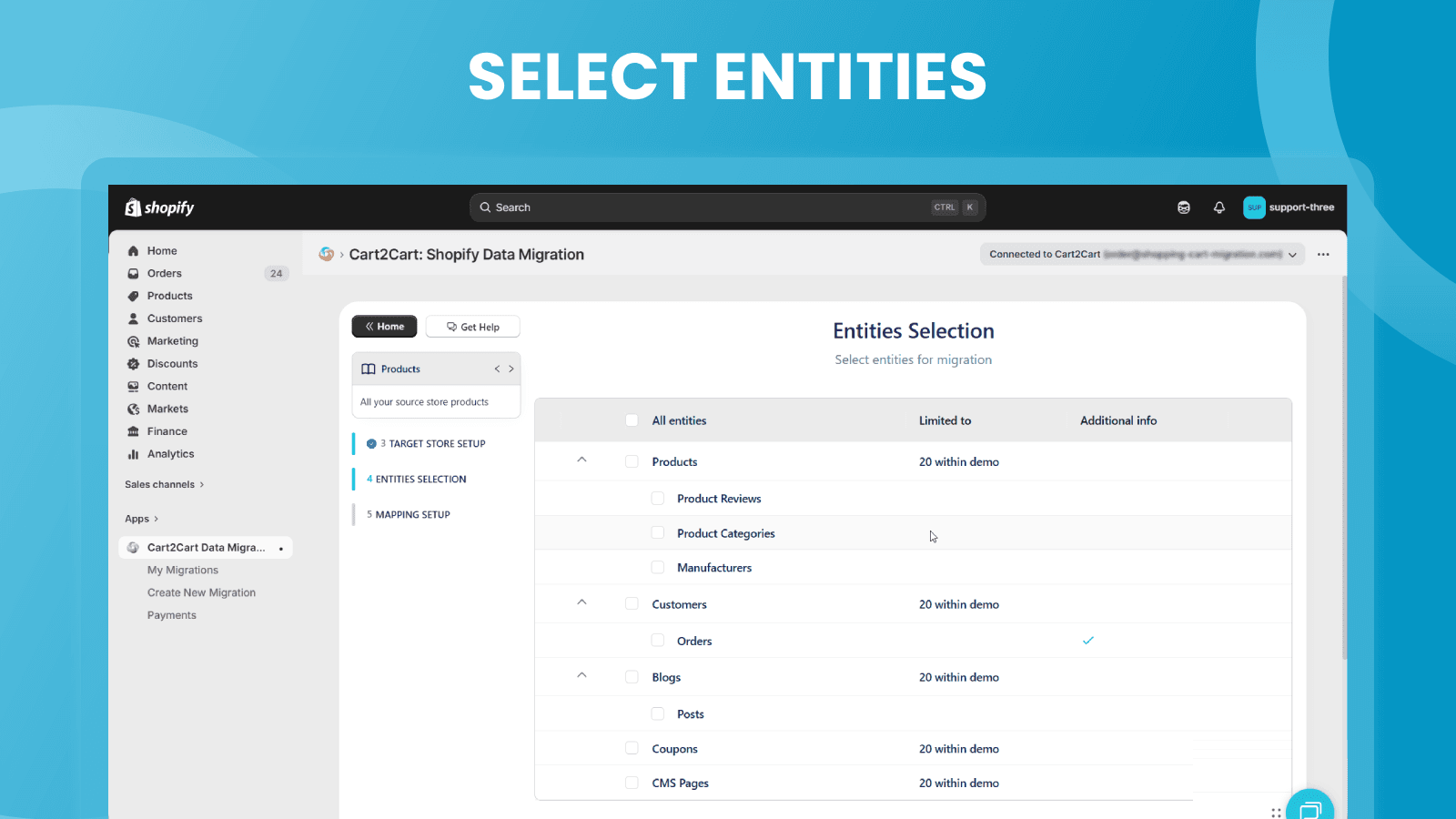The image size is (1456, 819).
Task: Check the Products checkbox
Action: click(632, 461)
